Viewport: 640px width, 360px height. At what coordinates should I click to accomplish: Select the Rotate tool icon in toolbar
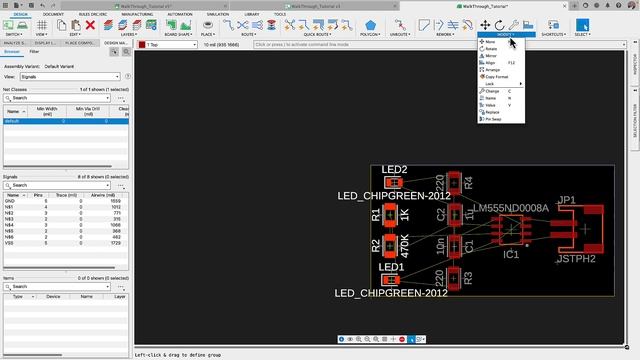tap(499, 25)
